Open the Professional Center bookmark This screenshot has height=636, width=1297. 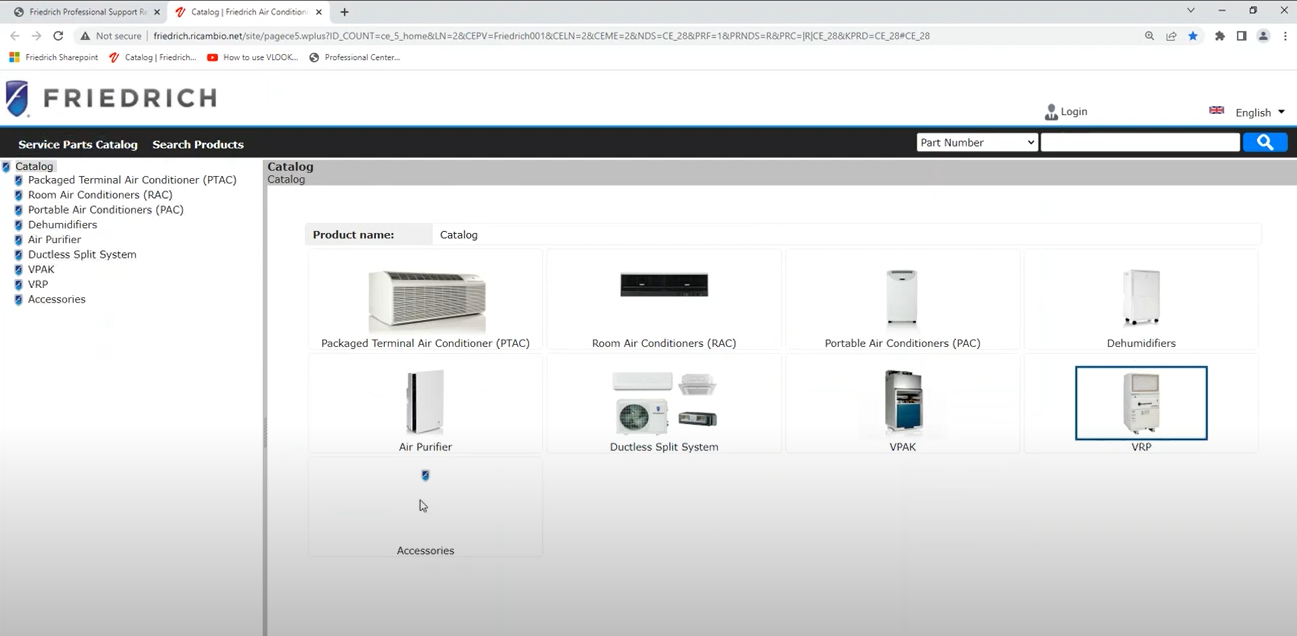tap(354, 58)
